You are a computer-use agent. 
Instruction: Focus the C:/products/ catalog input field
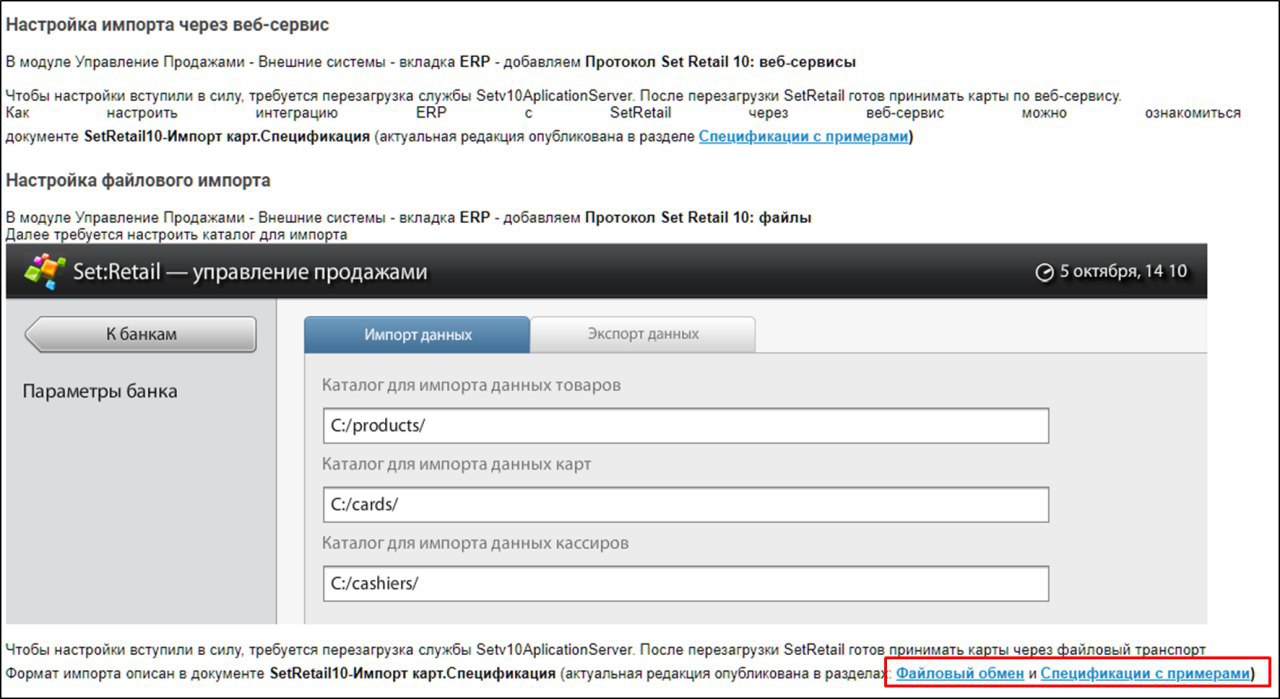coord(686,425)
